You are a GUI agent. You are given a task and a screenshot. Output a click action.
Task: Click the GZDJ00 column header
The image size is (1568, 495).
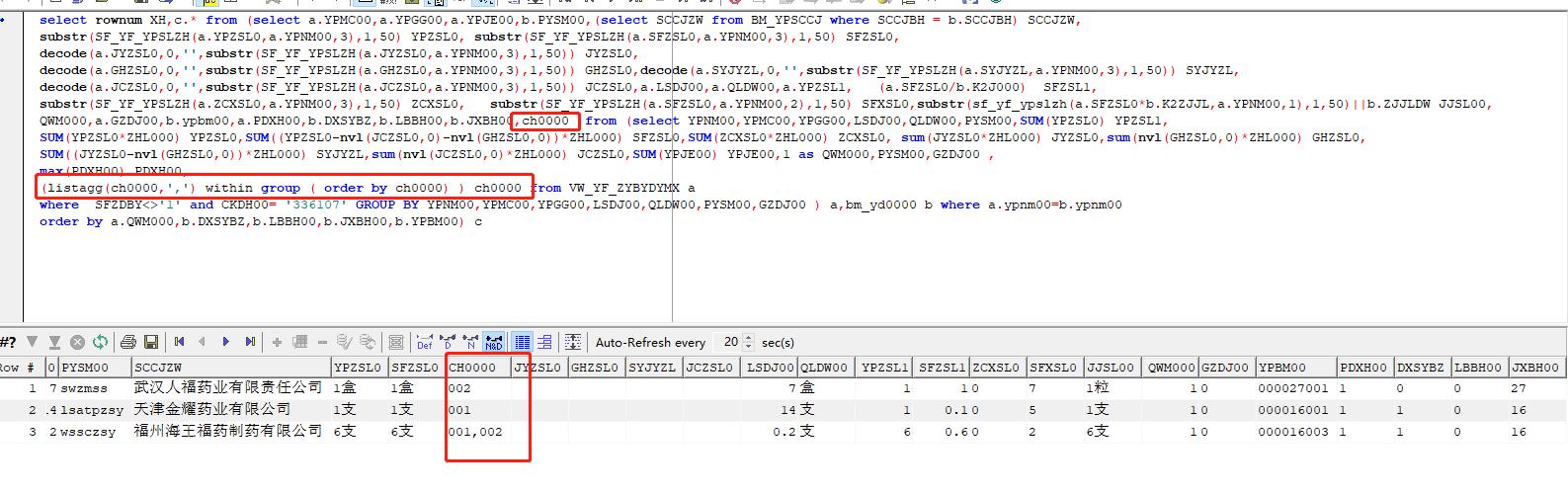click(x=1225, y=367)
